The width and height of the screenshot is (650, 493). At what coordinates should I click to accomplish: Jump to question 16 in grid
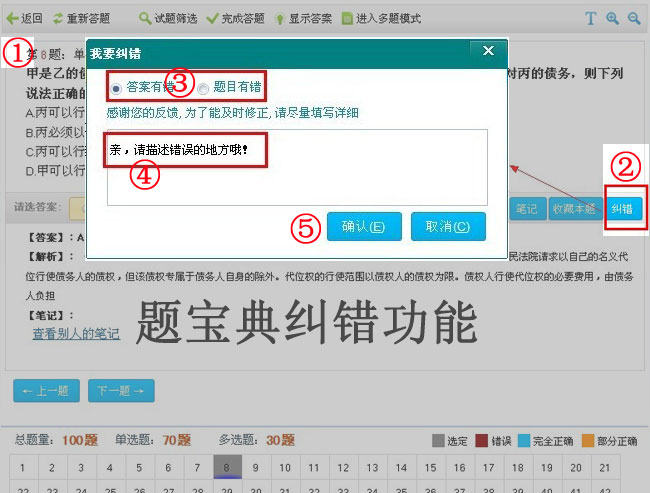460,468
